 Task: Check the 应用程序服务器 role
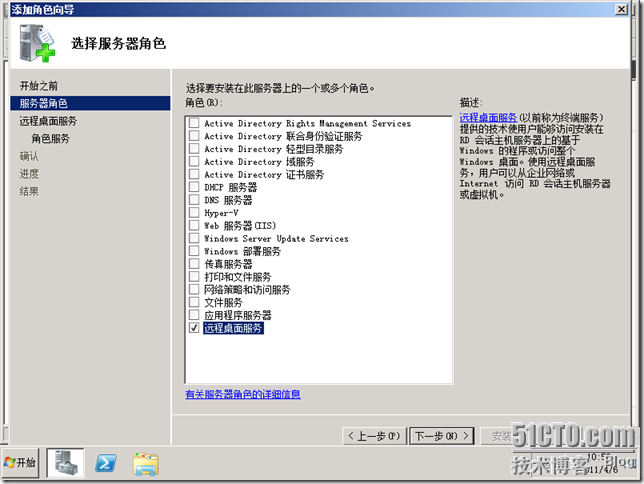194,315
